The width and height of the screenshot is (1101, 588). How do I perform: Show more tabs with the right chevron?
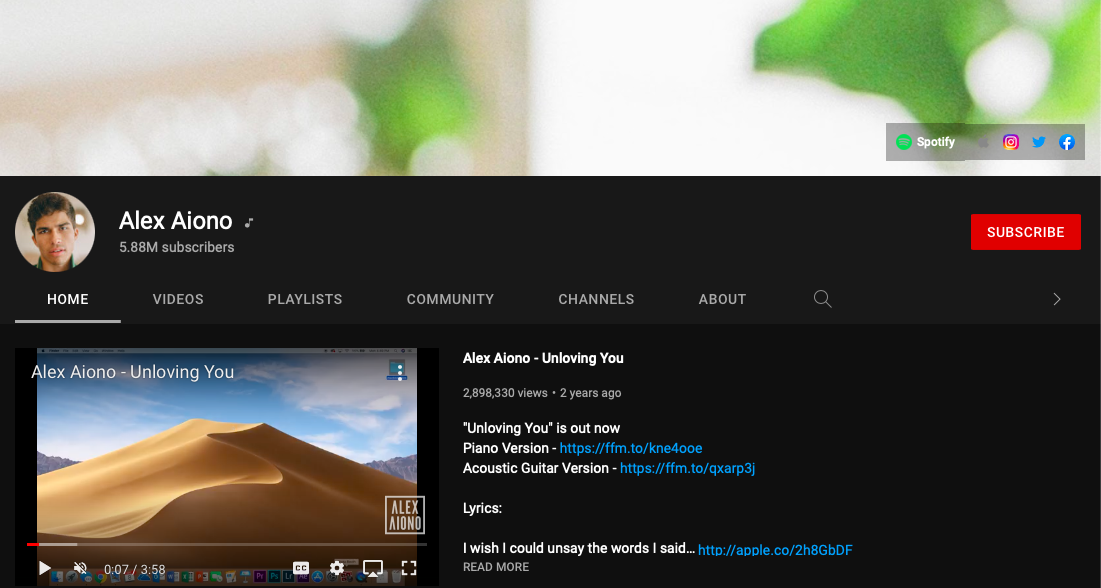click(x=1057, y=299)
